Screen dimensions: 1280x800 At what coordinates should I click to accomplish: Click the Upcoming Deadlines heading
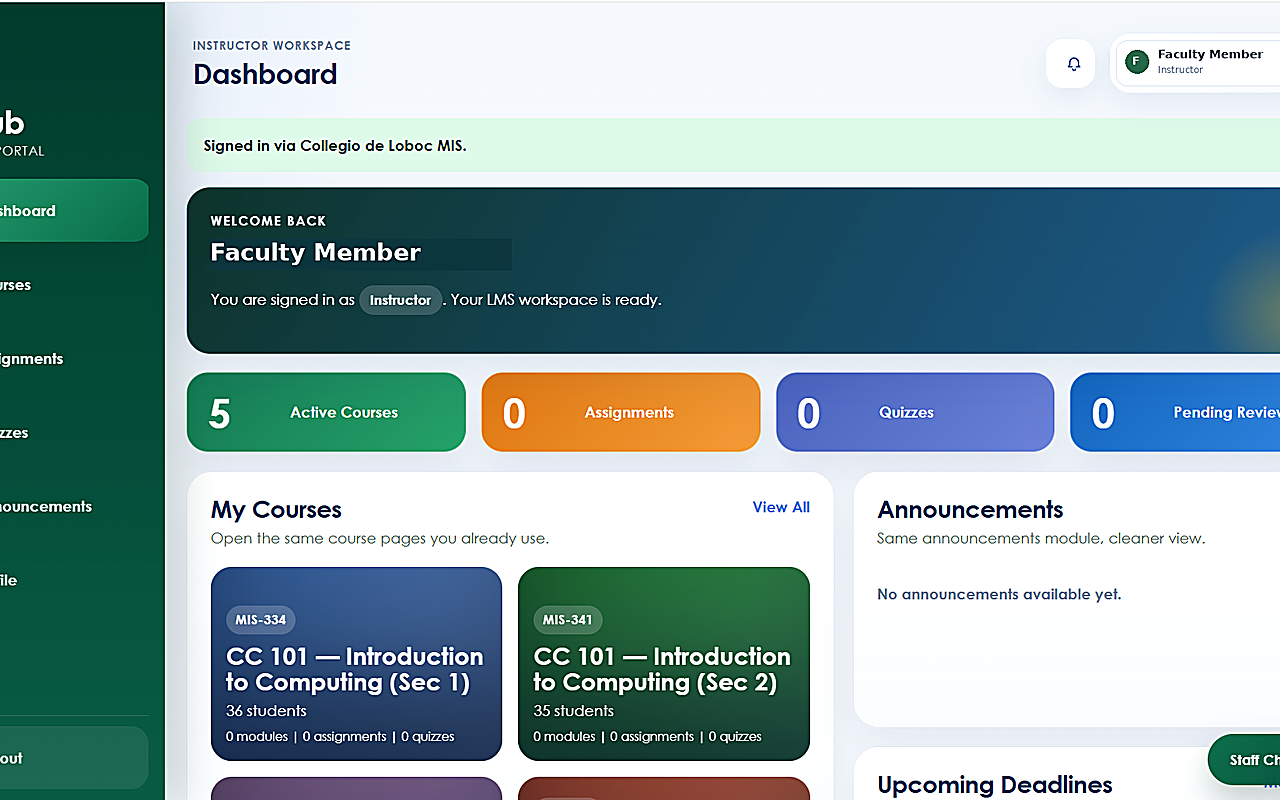point(995,785)
